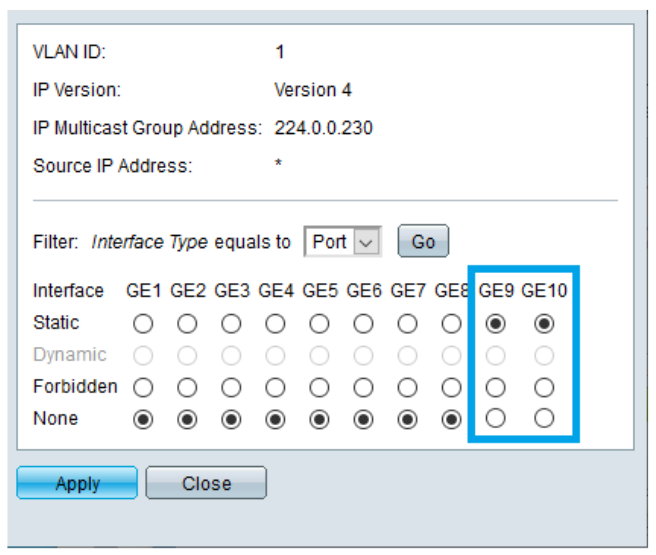656x555 pixels.
Task: Select None radio for GE10
Action: point(543,419)
